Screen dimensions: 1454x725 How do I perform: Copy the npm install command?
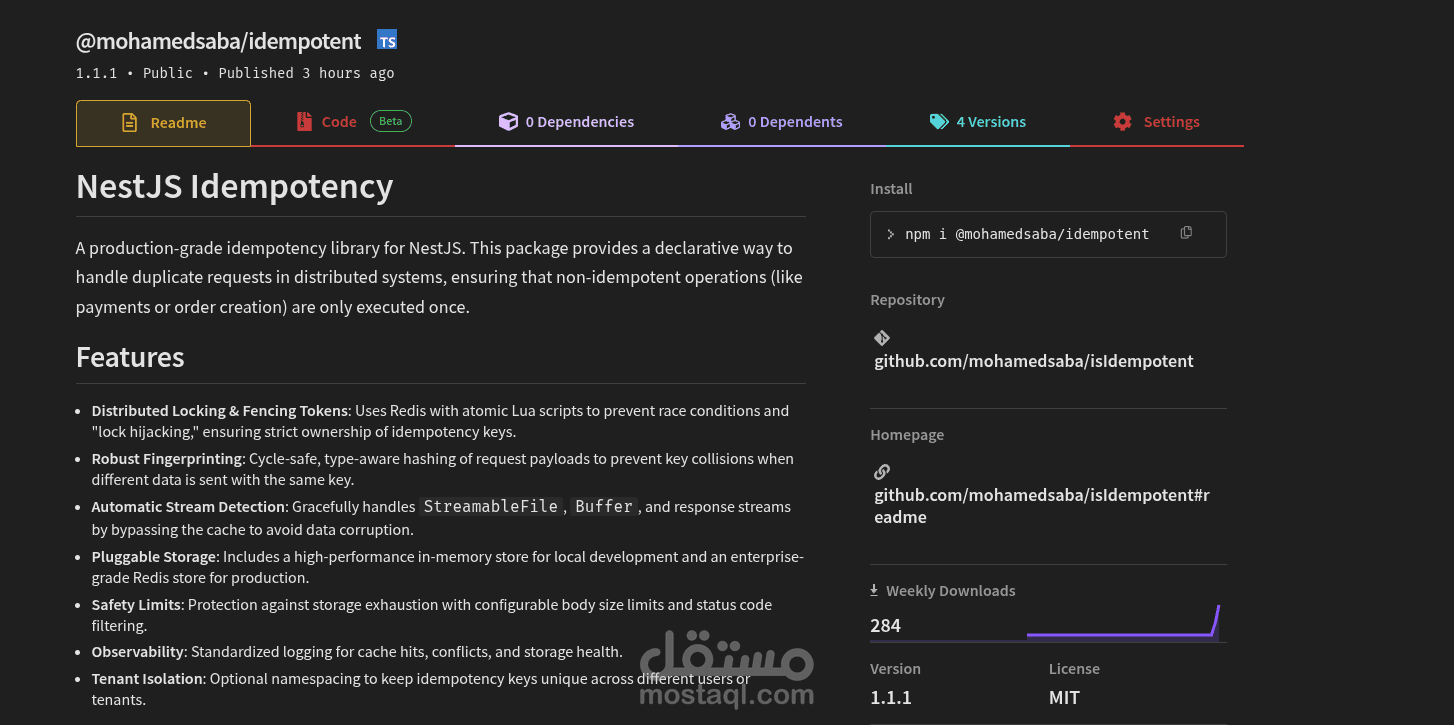[1186, 233]
